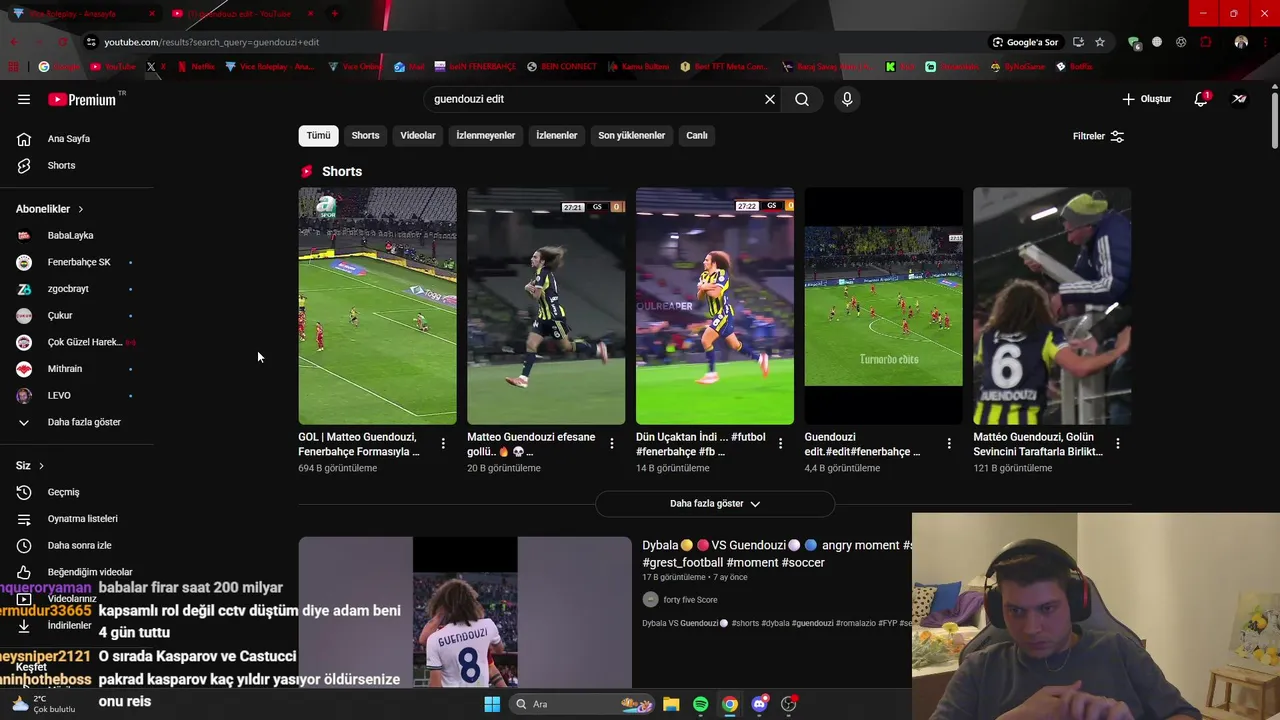
Task: Open the Mithrain subscription channel
Action: pos(65,369)
